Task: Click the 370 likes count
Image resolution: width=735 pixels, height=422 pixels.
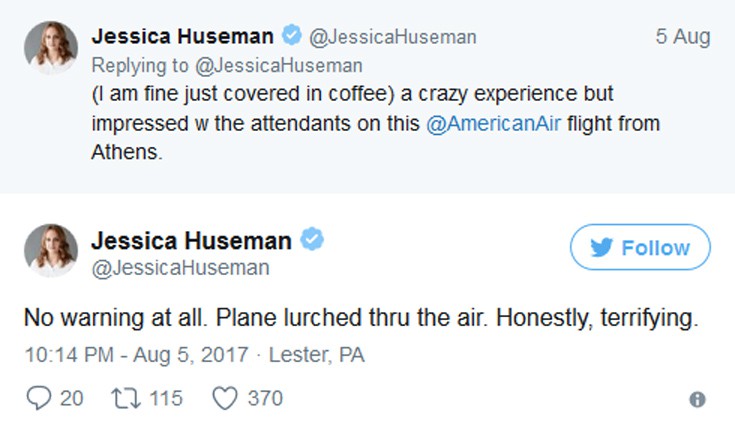Action: tap(265, 398)
